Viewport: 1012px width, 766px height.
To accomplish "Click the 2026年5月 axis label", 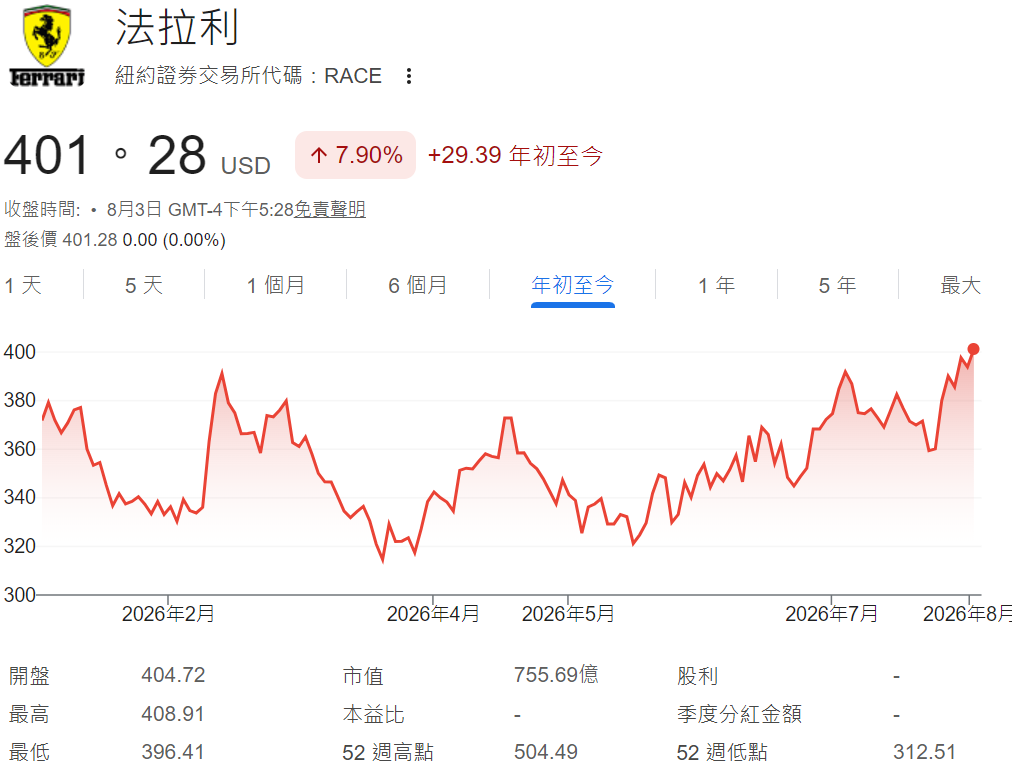I will [568, 614].
